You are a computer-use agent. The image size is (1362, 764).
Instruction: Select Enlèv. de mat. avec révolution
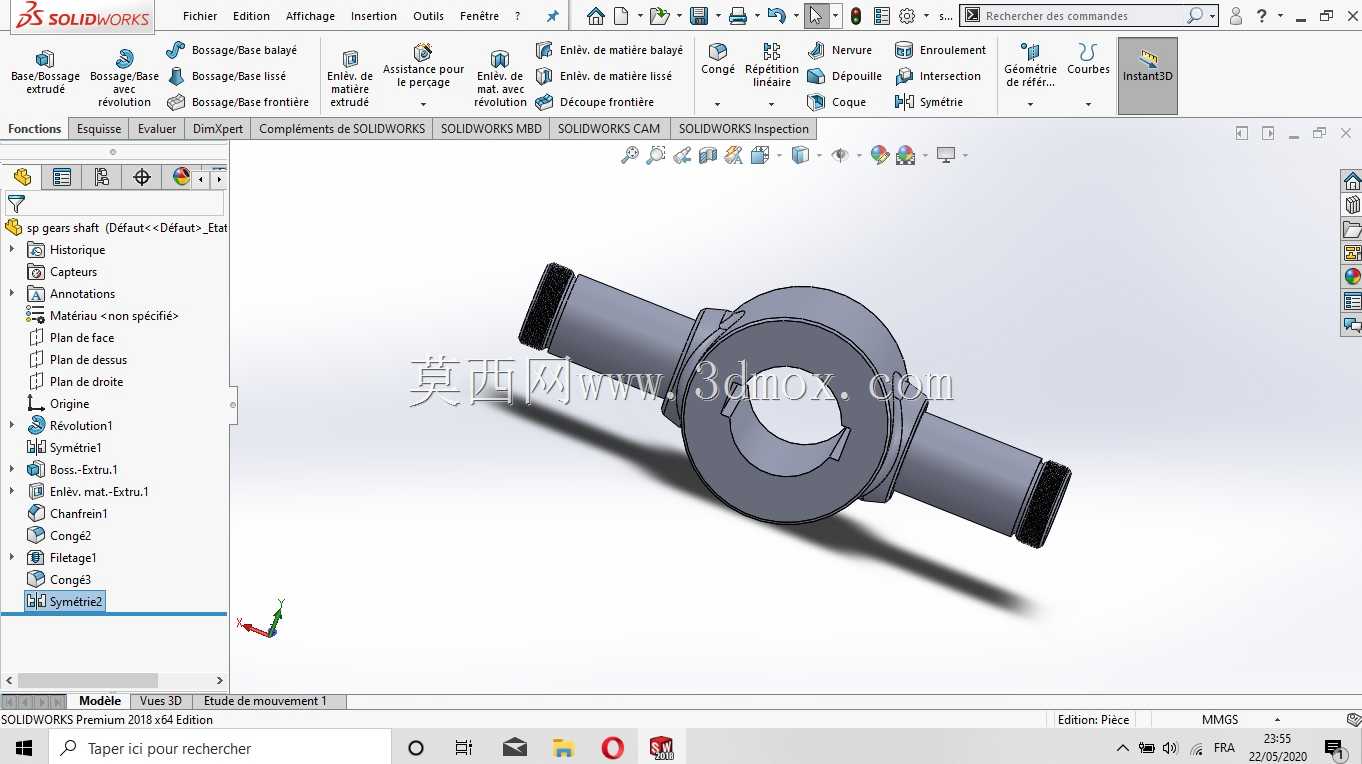[500, 78]
